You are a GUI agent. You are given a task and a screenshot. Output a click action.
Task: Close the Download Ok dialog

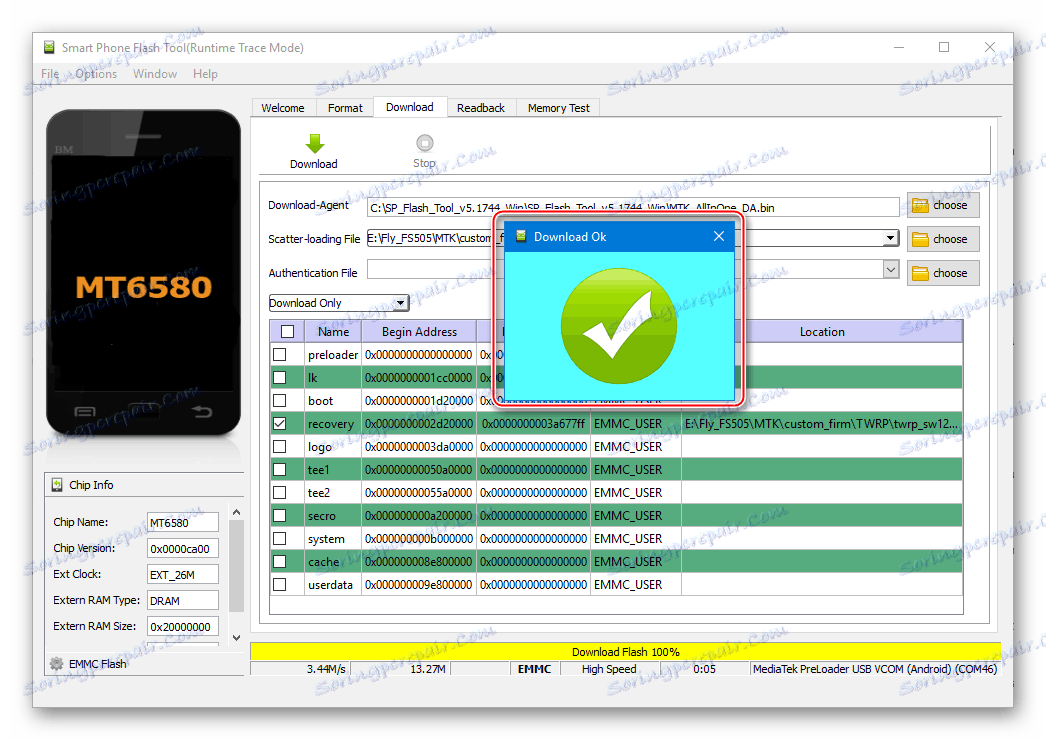pyautogui.click(x=718, y=236)
